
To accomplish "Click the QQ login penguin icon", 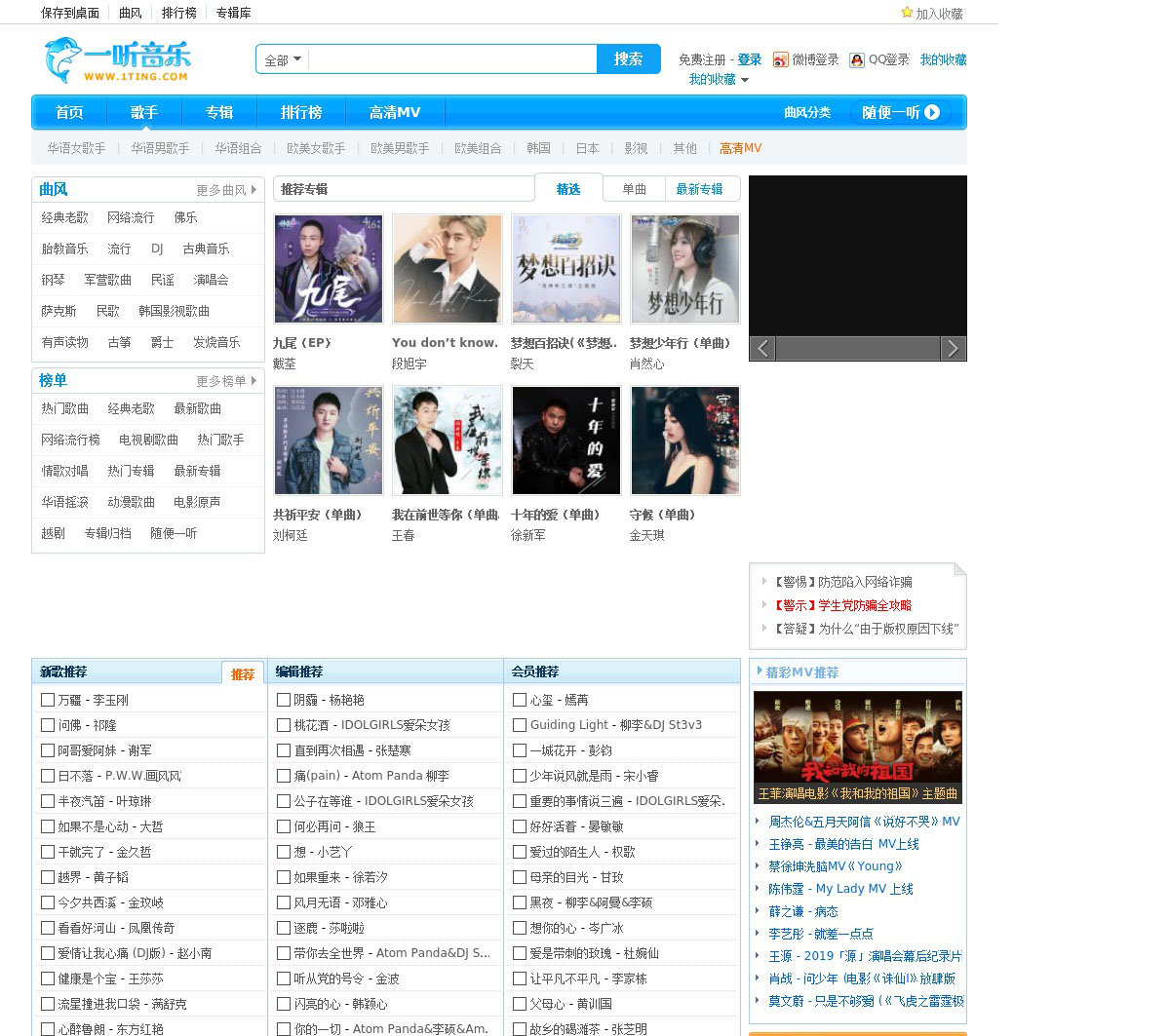I will point(856,60).
